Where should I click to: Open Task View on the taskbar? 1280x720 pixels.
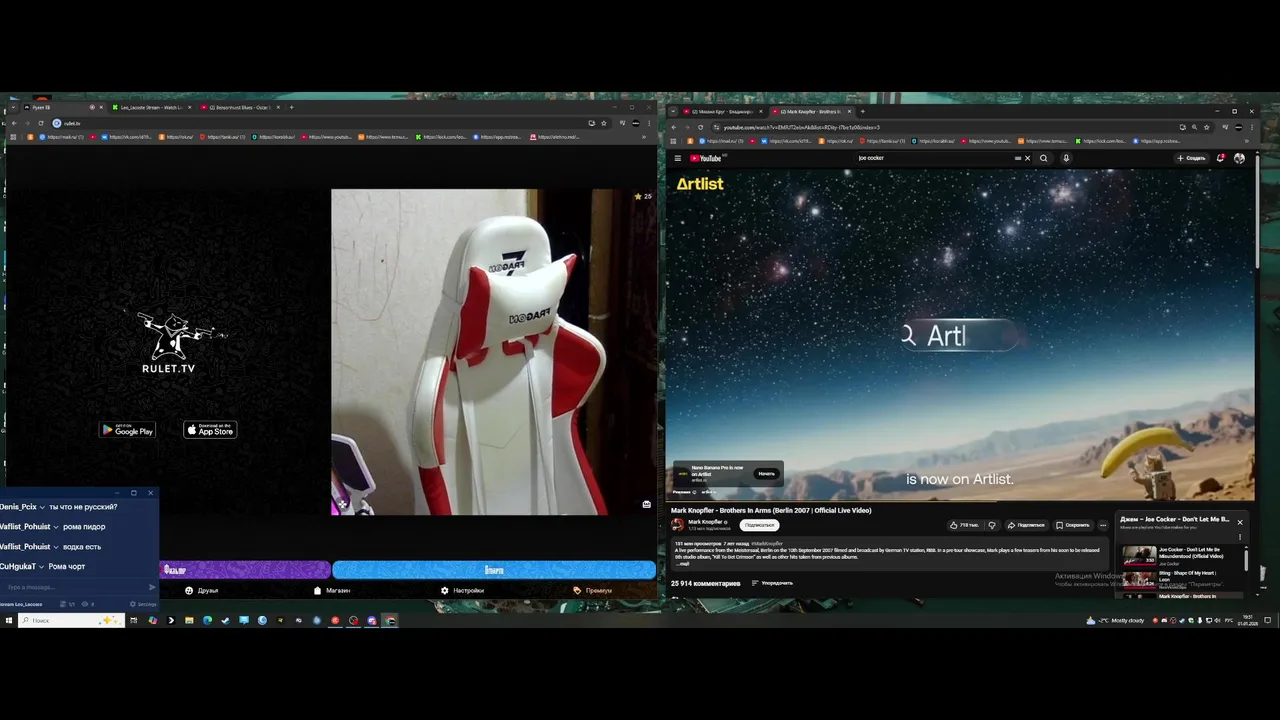133,620
